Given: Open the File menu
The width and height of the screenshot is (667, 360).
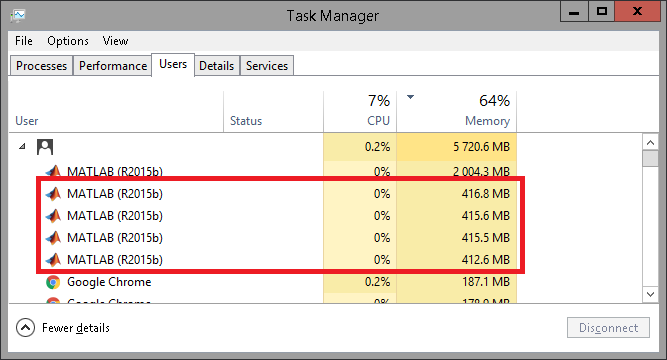Looking at the screenshot, I should coord(24,41).
